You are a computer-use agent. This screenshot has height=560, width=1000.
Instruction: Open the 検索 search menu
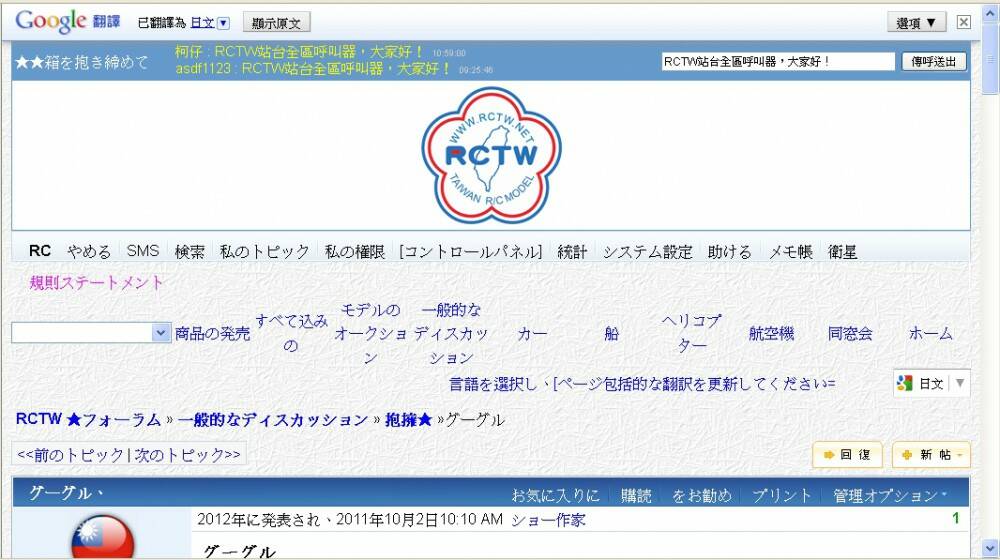(x=190, y=252)
